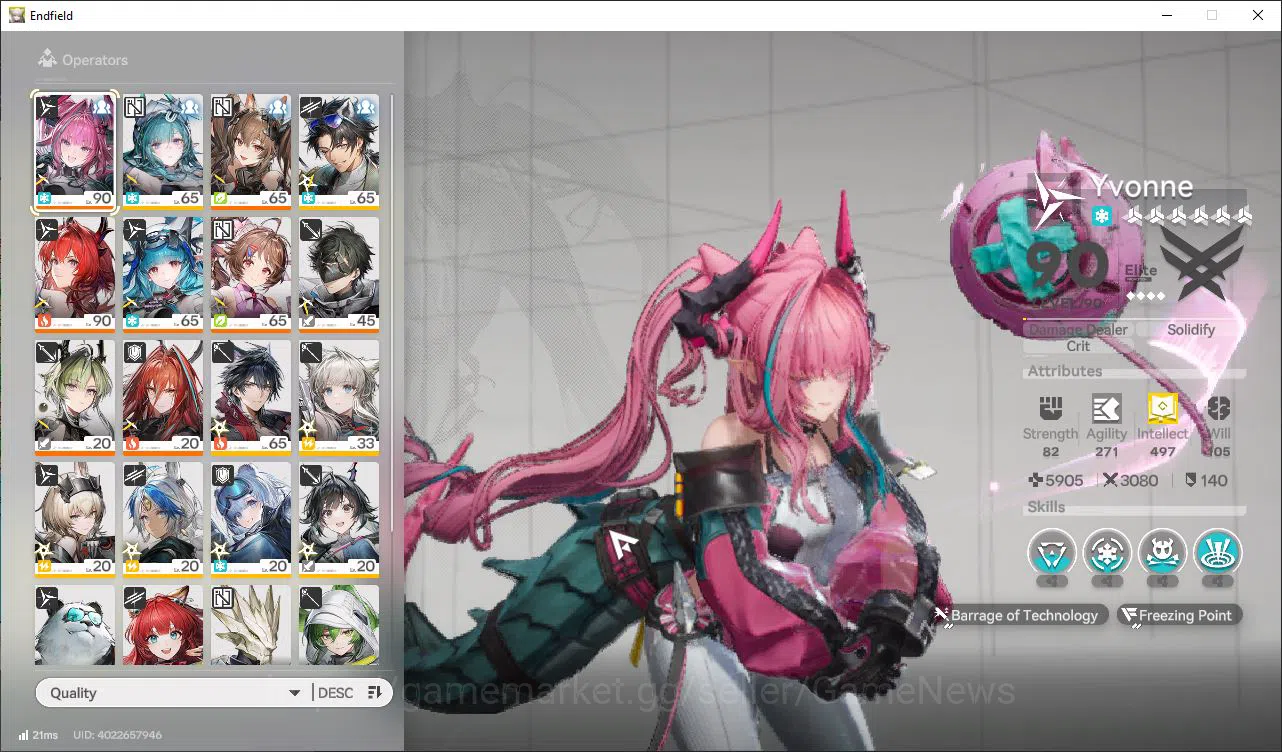Viewport: 1282px width, 752px height.
Task: Choose the masked dark-haired level 45 operator
Action: pos(339,274)
